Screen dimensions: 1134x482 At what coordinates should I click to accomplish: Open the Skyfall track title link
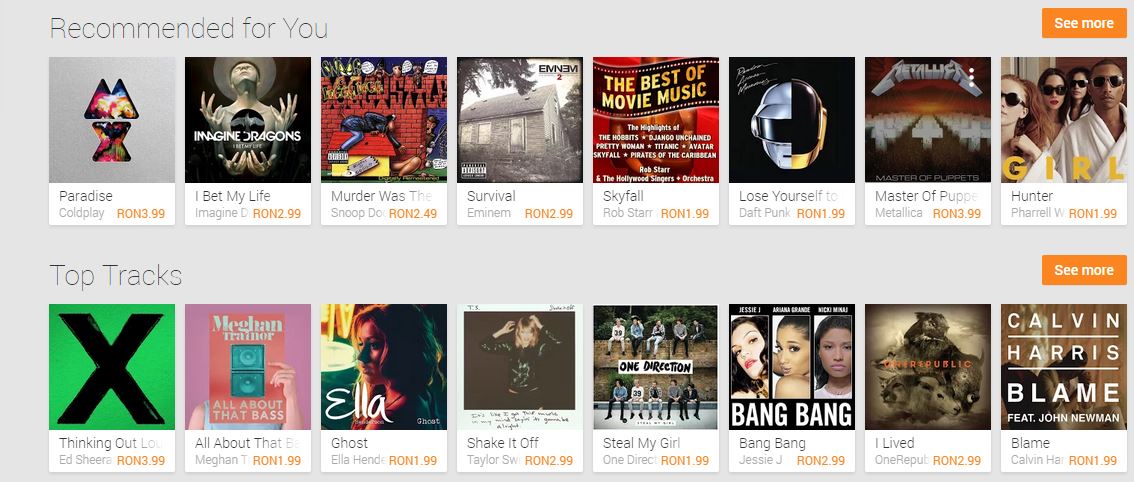pyautogui.click(x=623, y=196)
